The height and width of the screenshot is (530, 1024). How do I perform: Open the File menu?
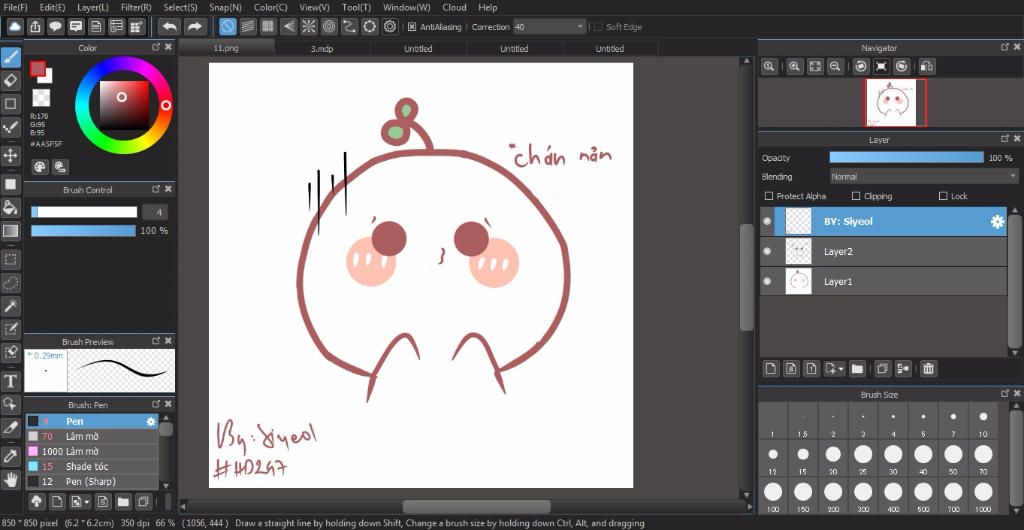click(x=16, y=7)
